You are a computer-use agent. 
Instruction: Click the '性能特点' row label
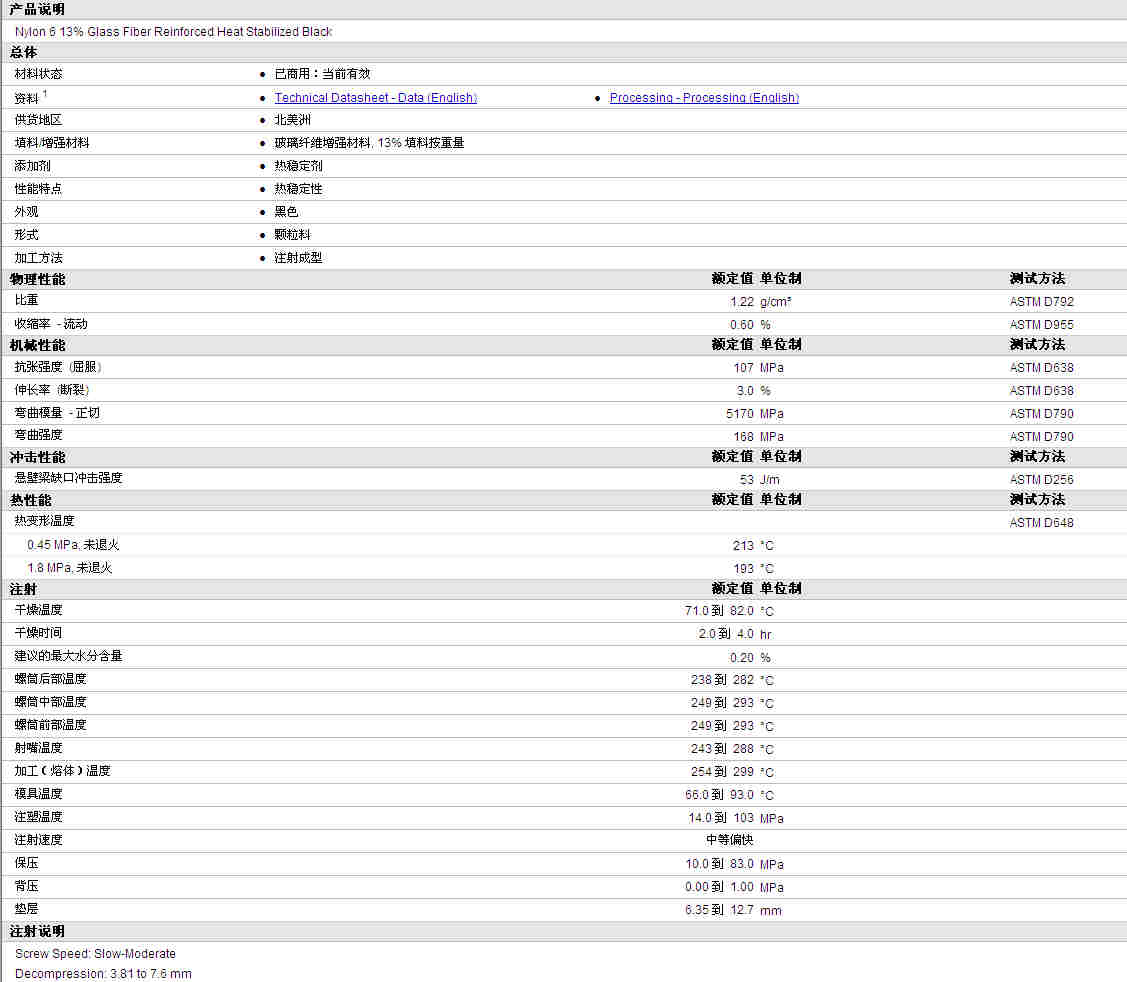(38, 189)
